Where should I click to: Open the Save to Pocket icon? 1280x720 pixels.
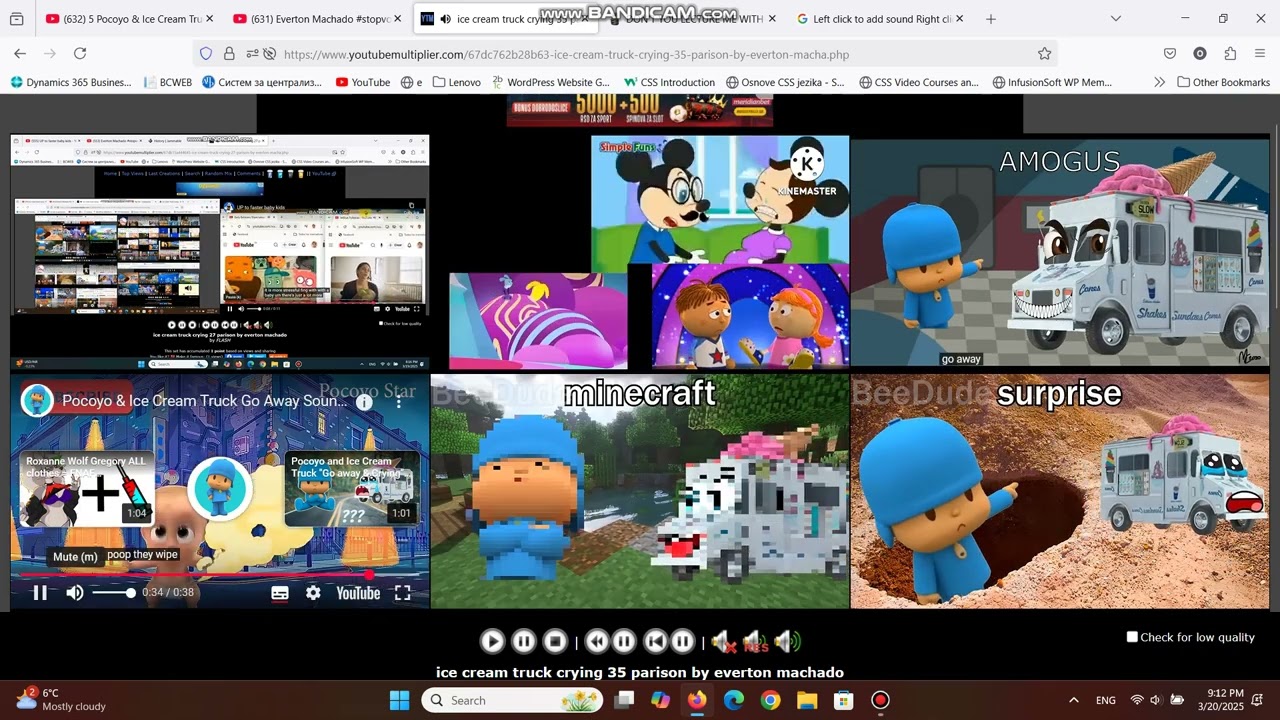coord(1170,54)
